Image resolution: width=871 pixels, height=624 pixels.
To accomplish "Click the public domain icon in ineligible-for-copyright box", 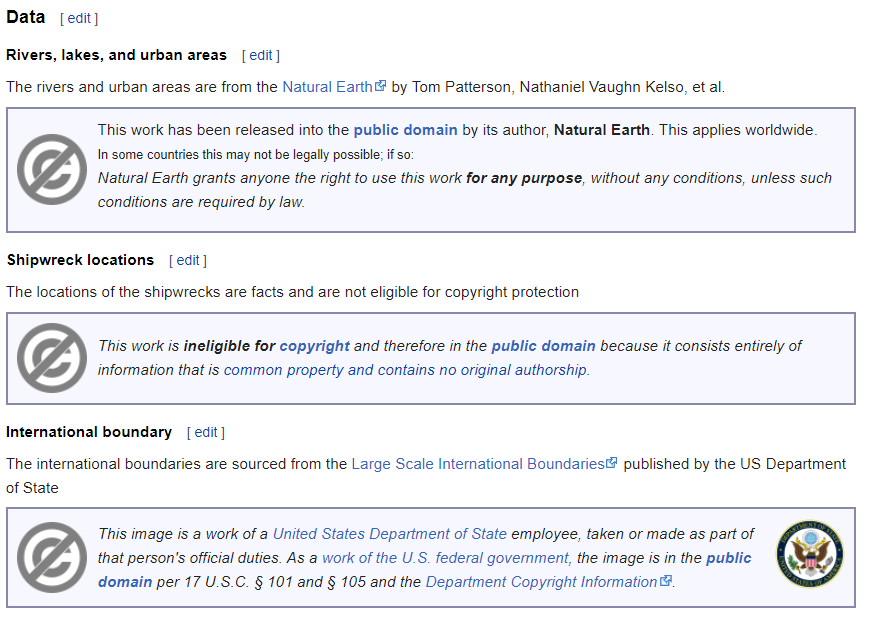I will pyautogui.click(x=52, y=358).
